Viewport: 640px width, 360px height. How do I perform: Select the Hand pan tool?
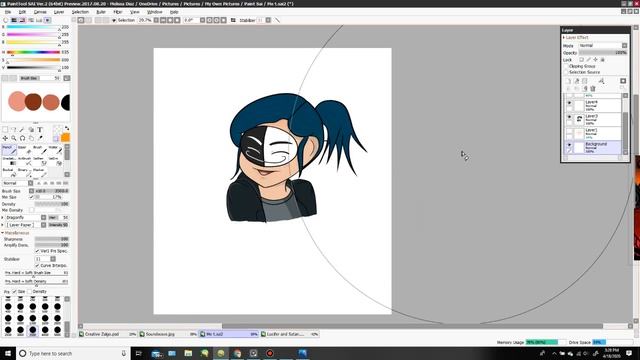coord(31,138)
